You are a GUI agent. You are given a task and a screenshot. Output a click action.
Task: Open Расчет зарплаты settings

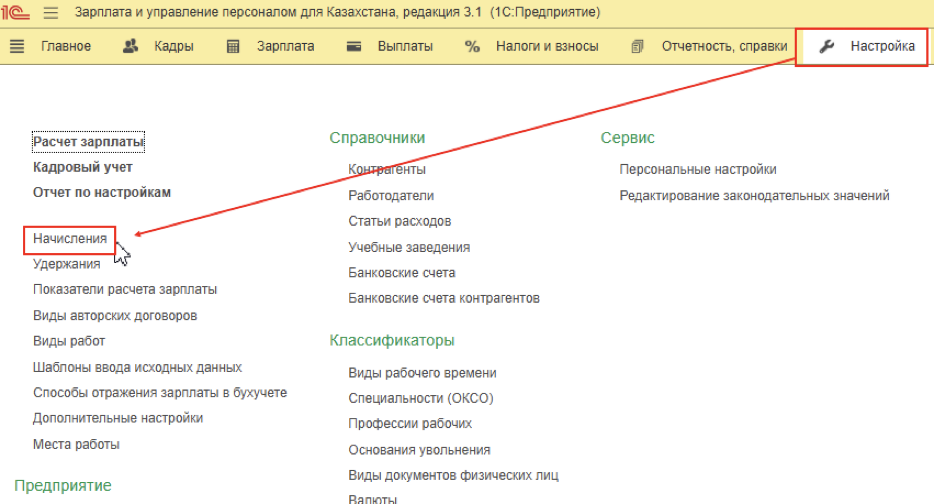click(88, 142)
